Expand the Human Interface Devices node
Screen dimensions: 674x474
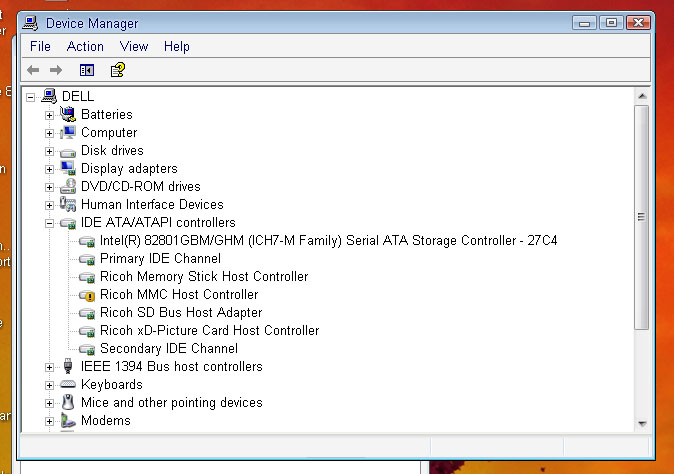click(49, 205)
